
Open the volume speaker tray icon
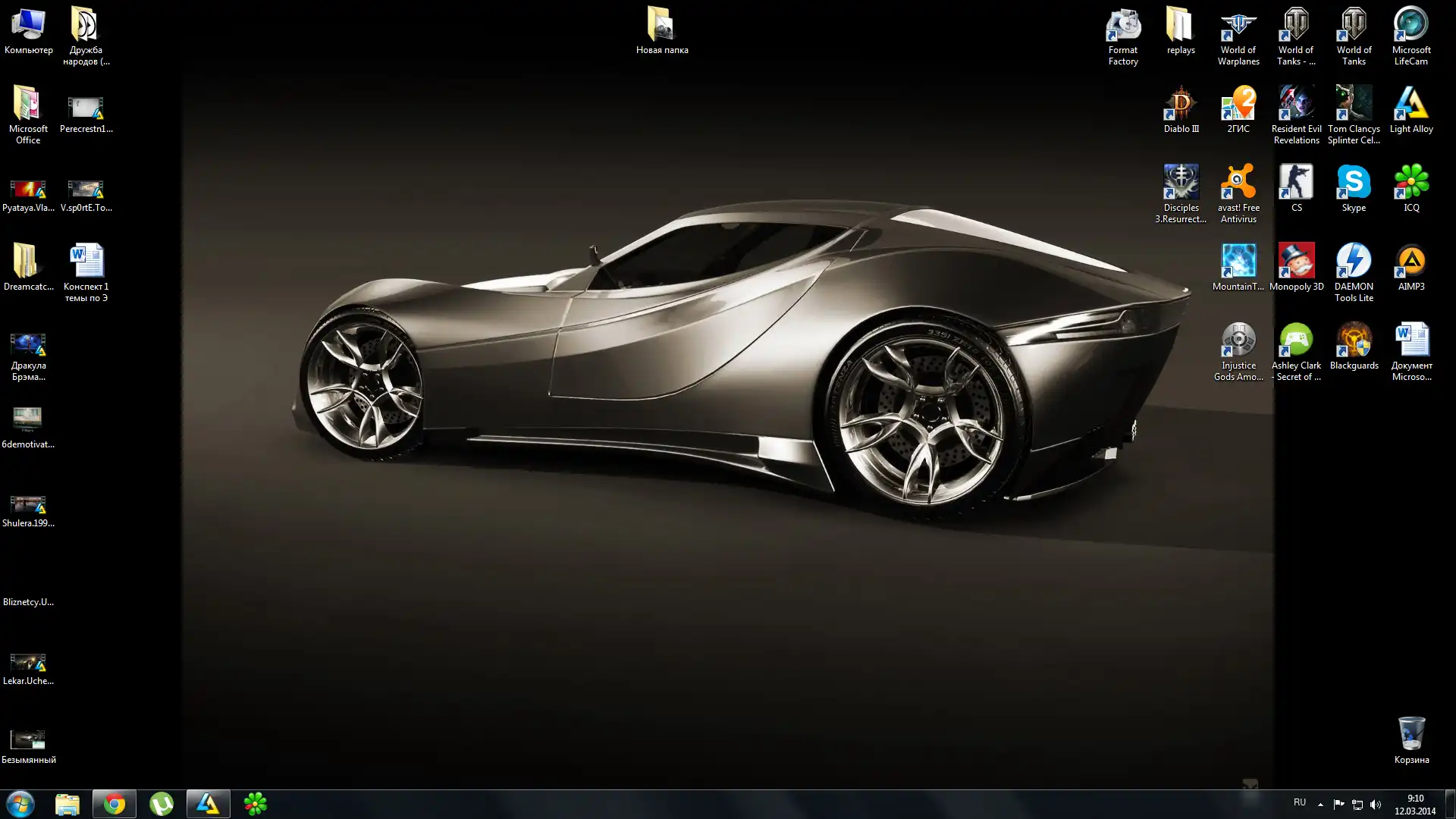(1376, 805)
